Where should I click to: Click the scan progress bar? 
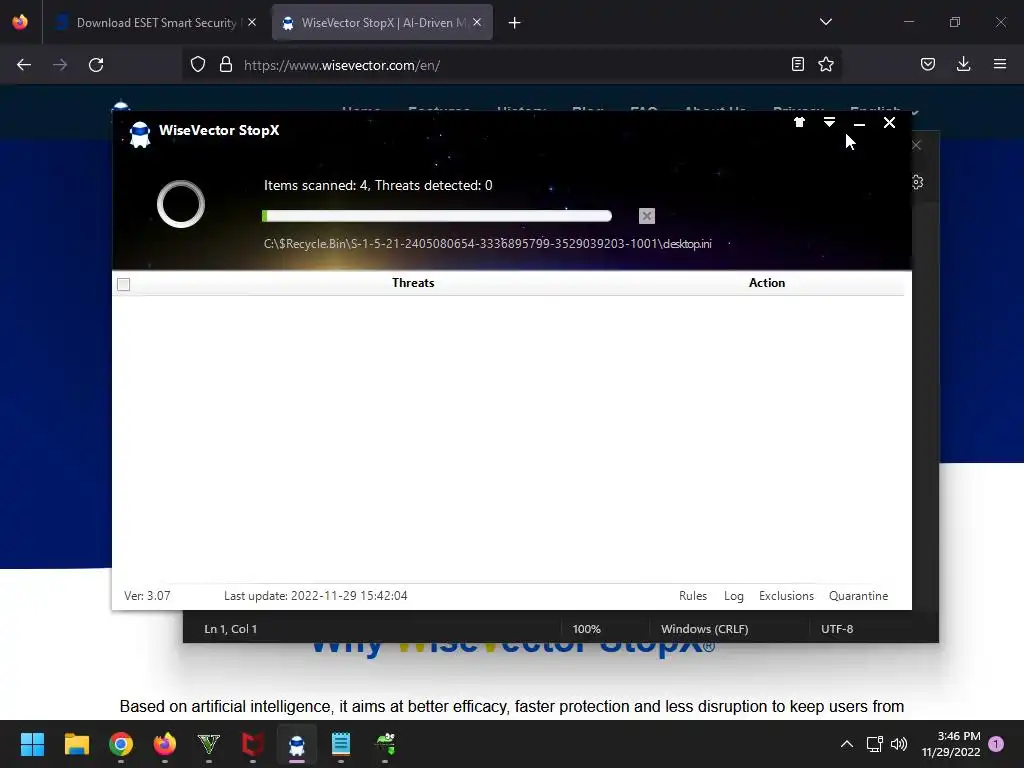(x=436, y=216)
